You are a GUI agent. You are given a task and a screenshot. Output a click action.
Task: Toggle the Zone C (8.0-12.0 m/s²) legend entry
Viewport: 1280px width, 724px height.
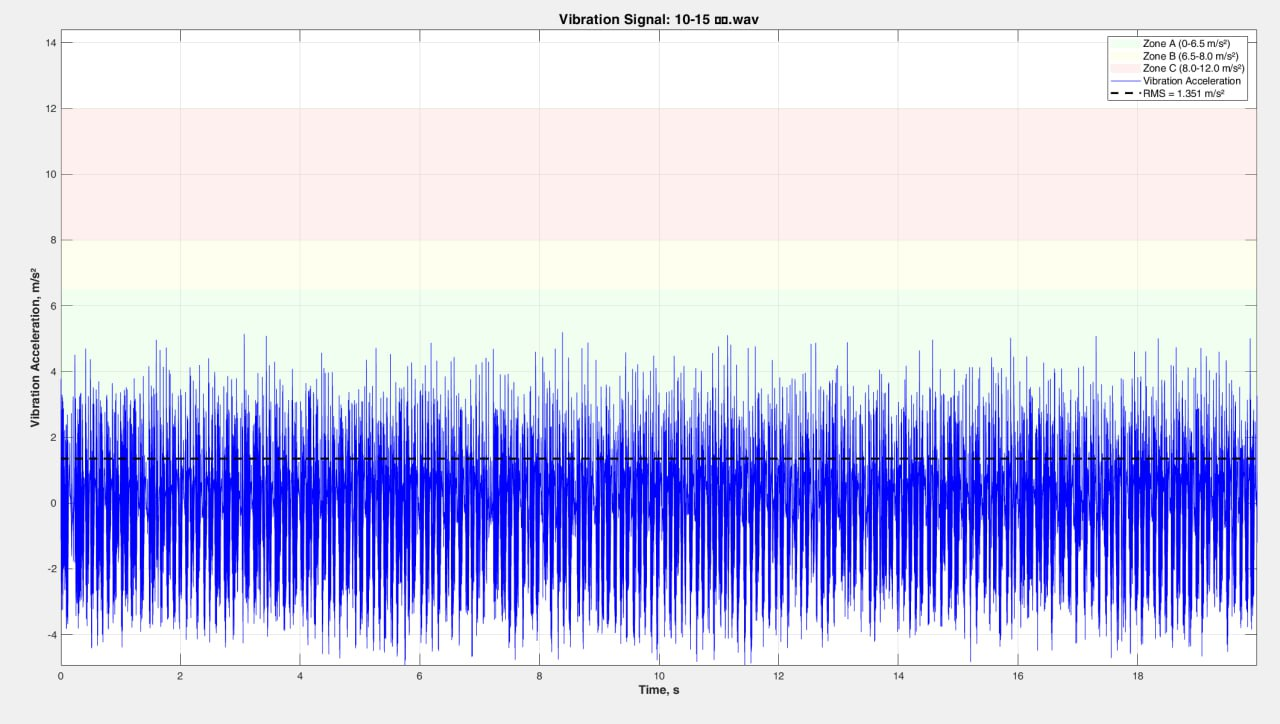[1193, 68]
